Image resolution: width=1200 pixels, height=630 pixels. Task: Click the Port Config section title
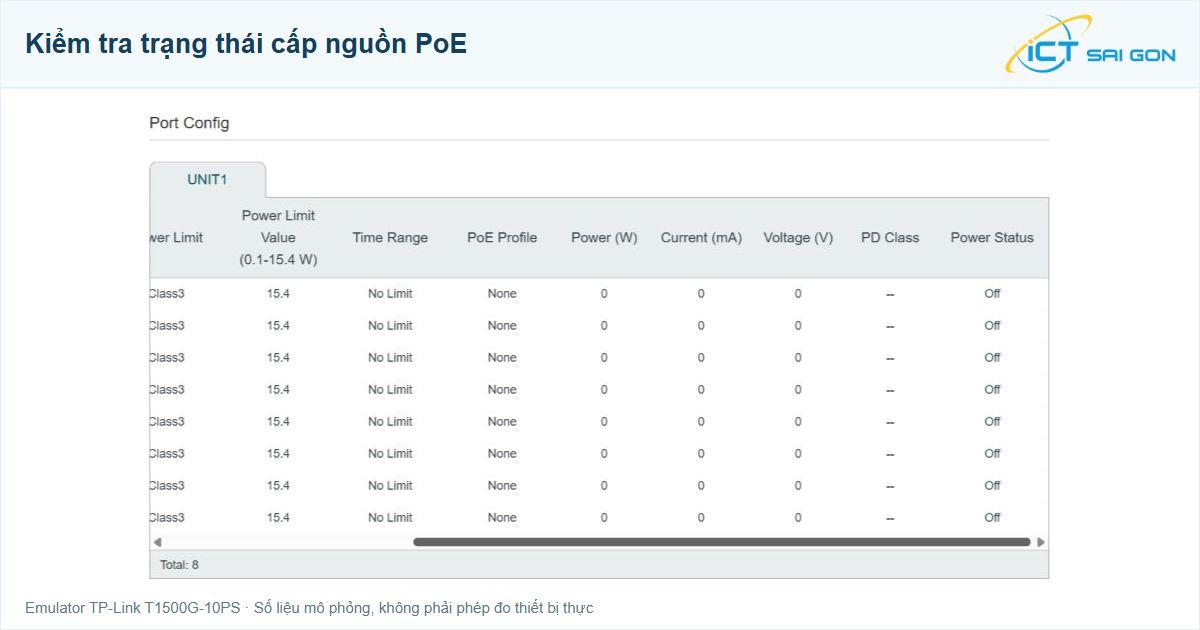click(x=189, y=123)
